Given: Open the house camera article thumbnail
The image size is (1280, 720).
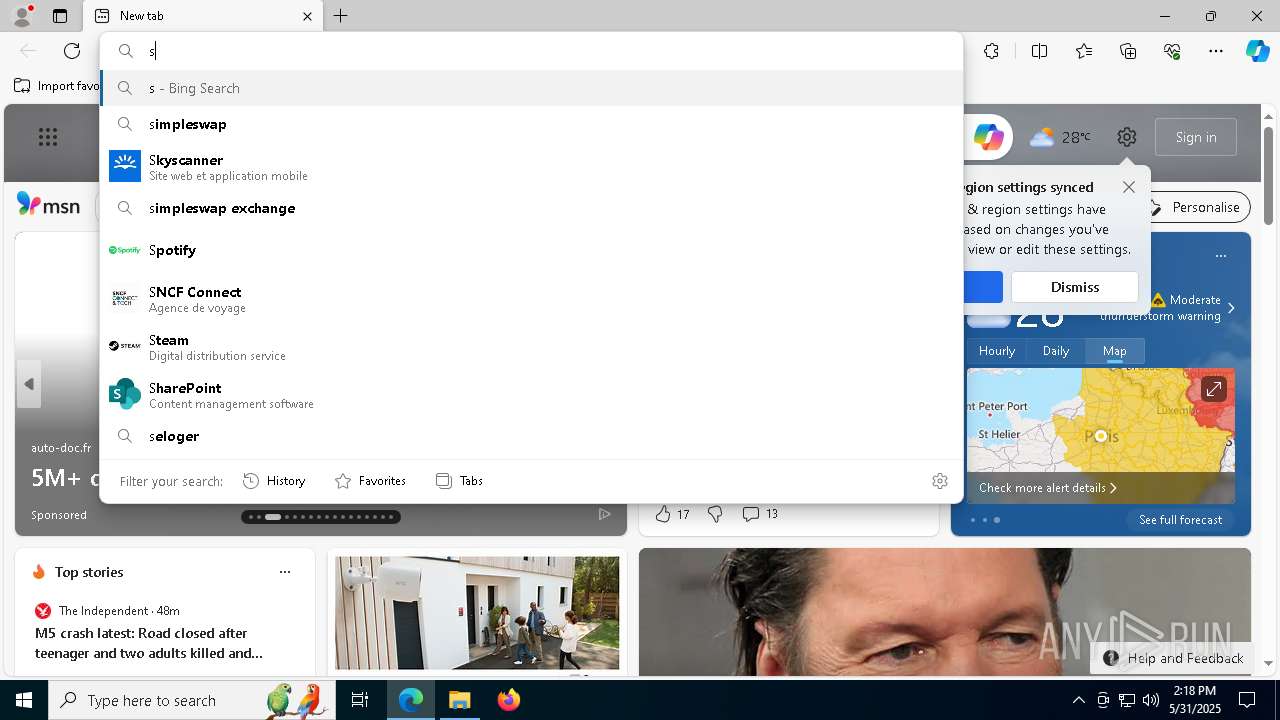Looking at the screenshot, I should (x=477, y=612).
